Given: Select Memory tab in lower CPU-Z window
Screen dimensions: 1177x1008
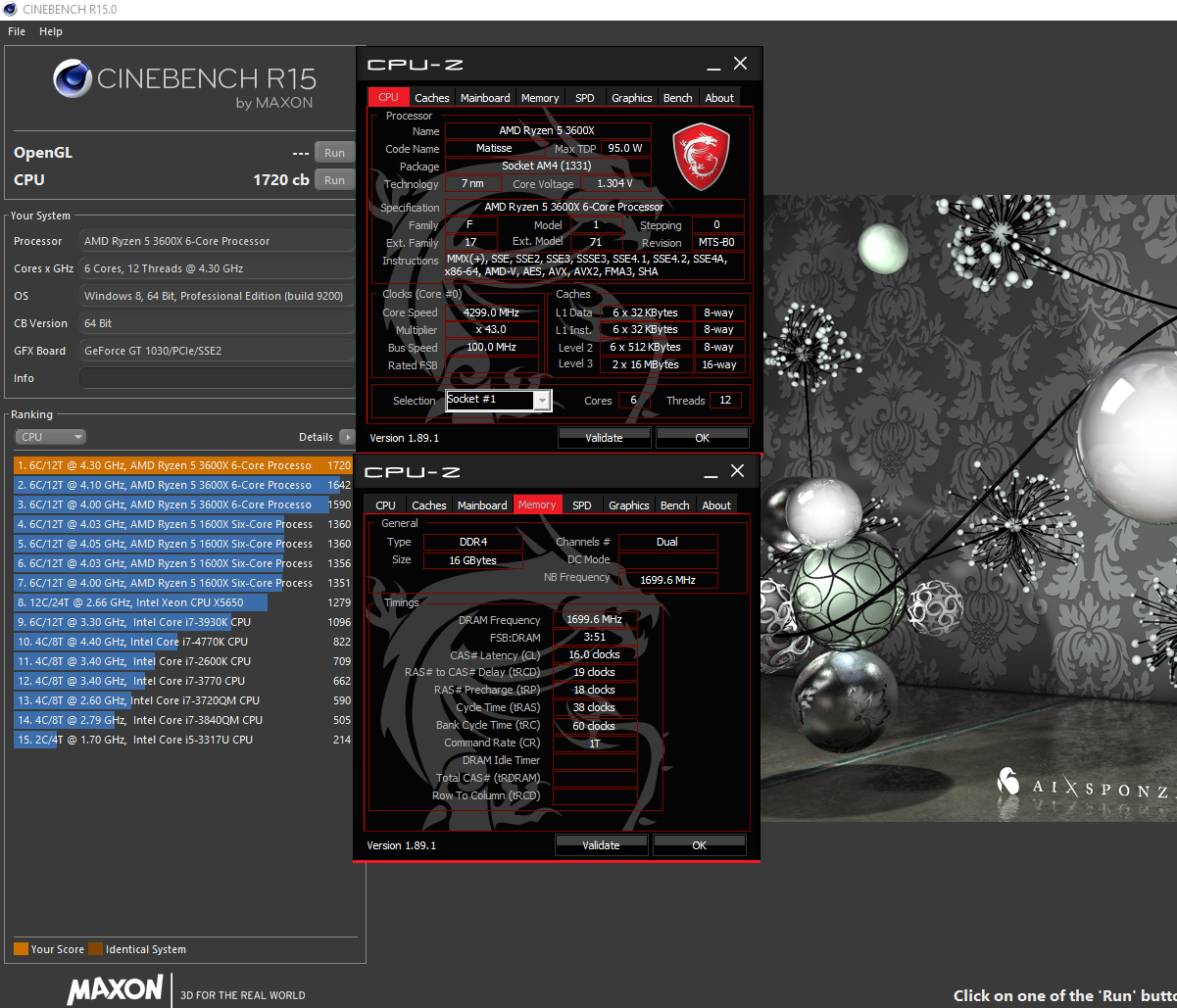Looking at the screenshot, I should (537, 504).
